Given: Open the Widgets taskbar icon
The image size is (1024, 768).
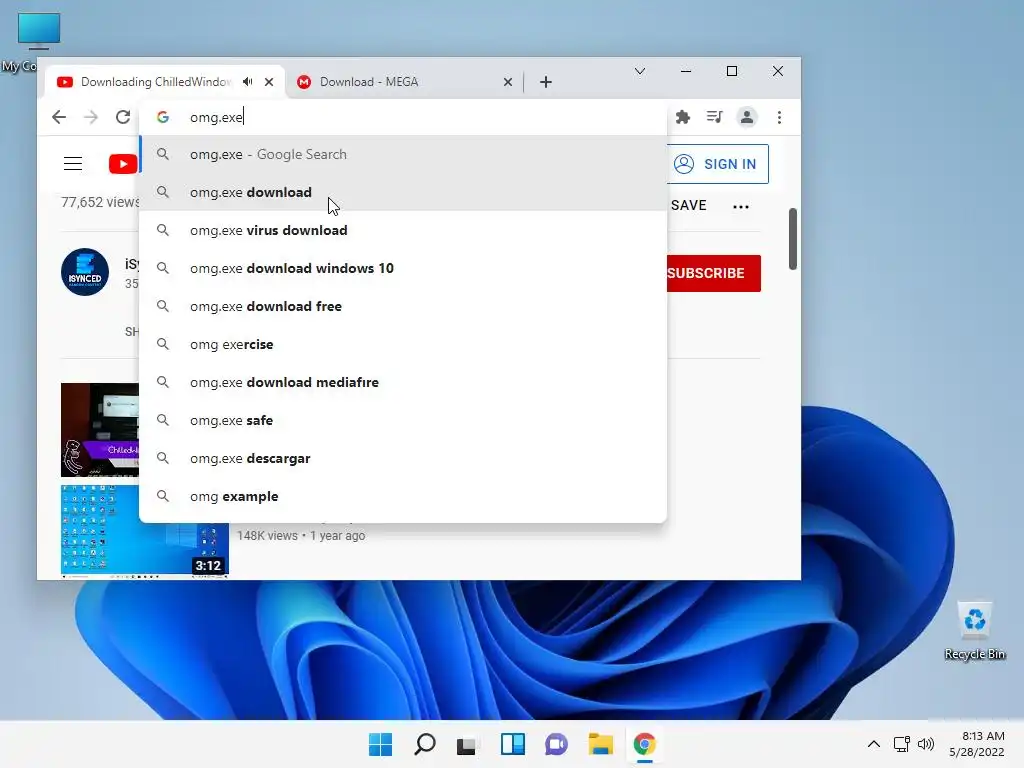Looking at the screenshot, I should coord(513,744).
